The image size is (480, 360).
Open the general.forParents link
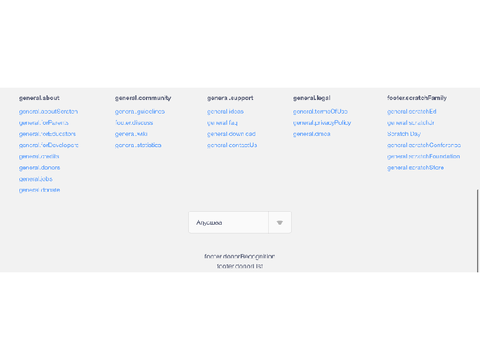pos(44,123)
